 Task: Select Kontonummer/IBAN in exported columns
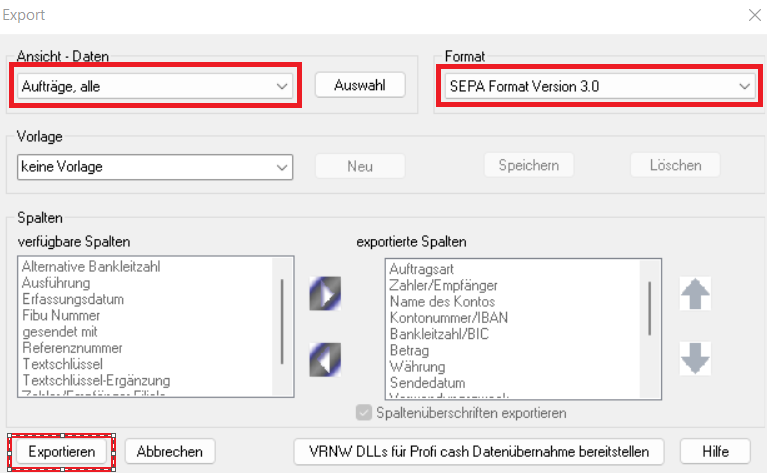click(449, 318)
